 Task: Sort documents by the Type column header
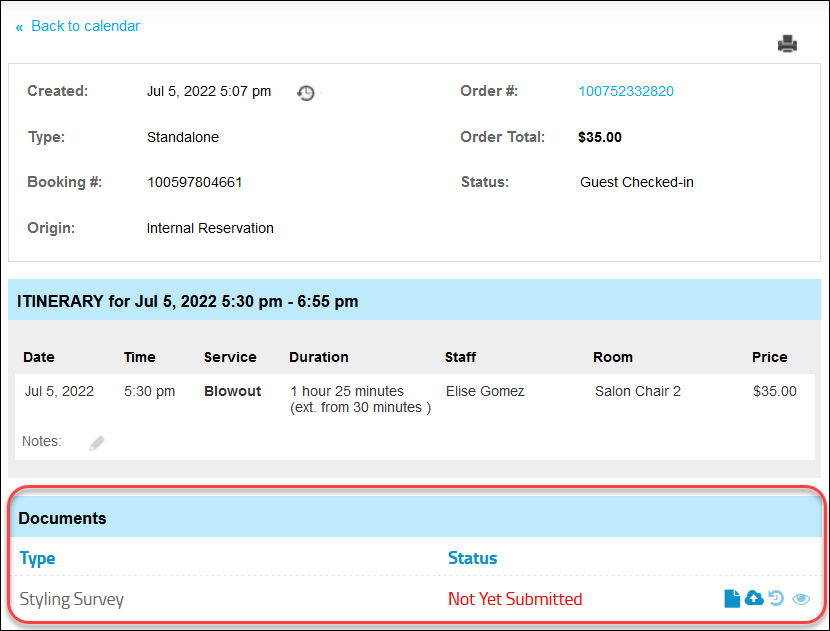click(38, 558)
